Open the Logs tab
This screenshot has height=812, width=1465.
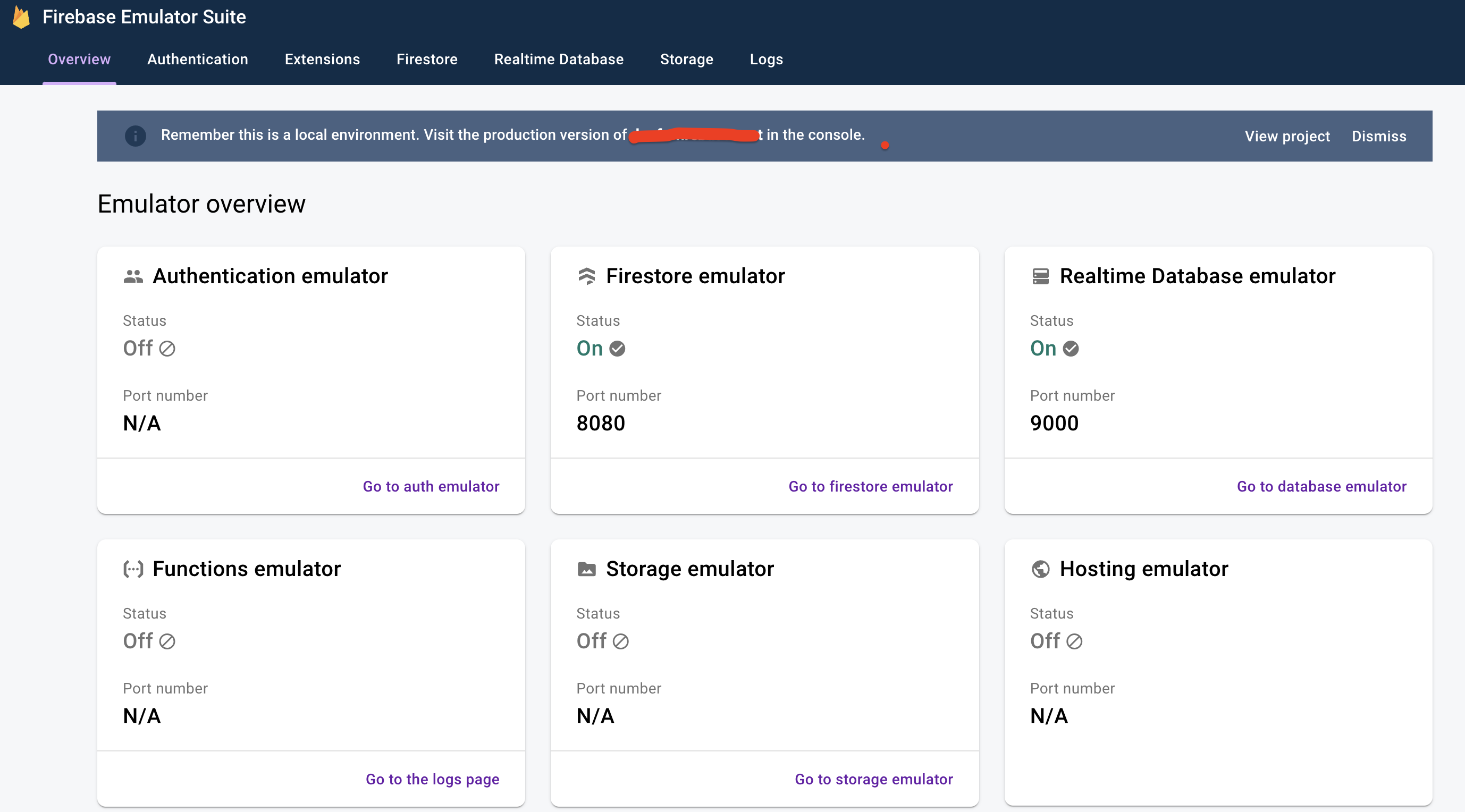click(766, 59)
